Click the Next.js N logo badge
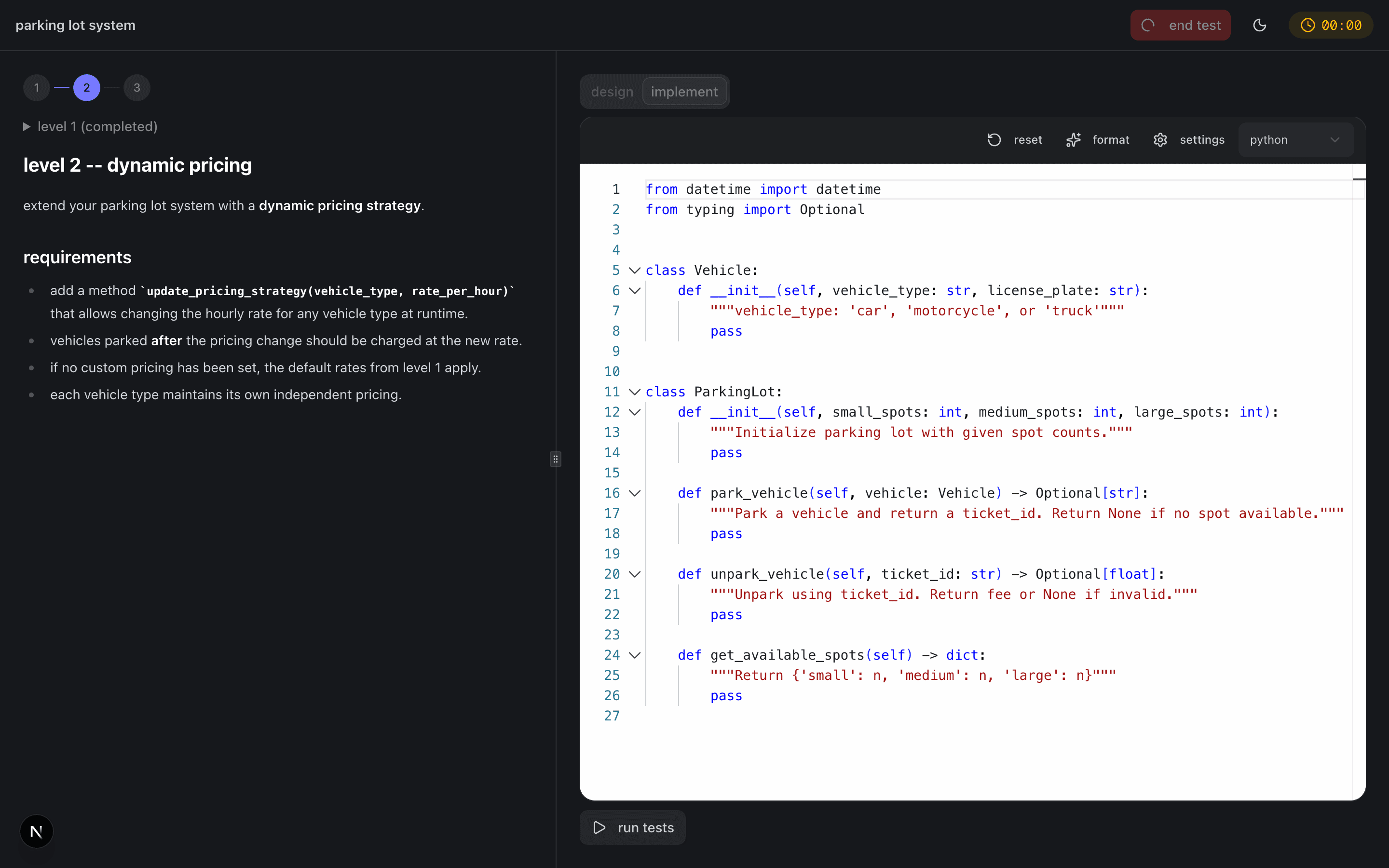The image size is (1389, 868). point(36,831)
